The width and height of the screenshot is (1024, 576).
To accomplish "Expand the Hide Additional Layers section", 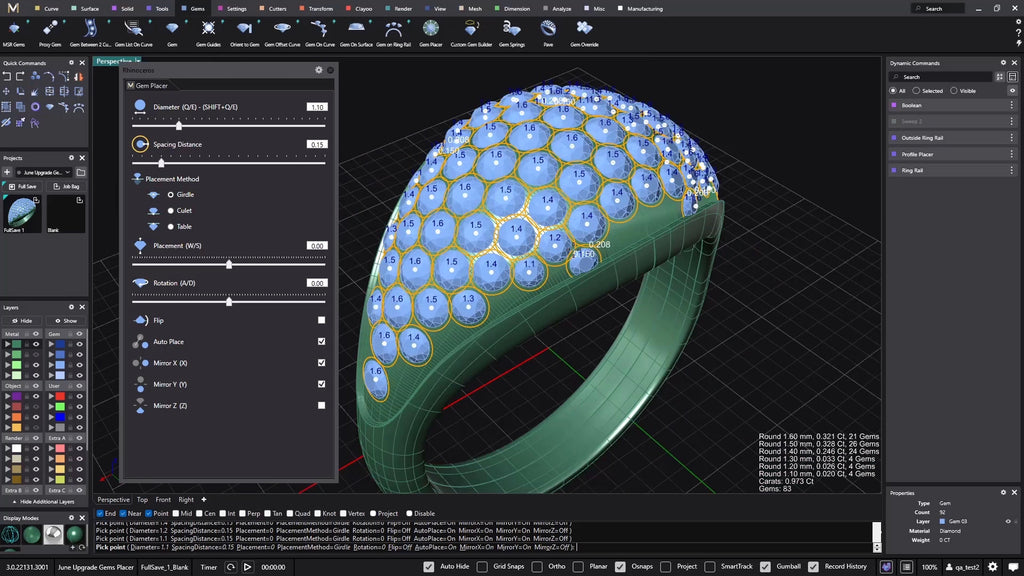I will 44,501.
